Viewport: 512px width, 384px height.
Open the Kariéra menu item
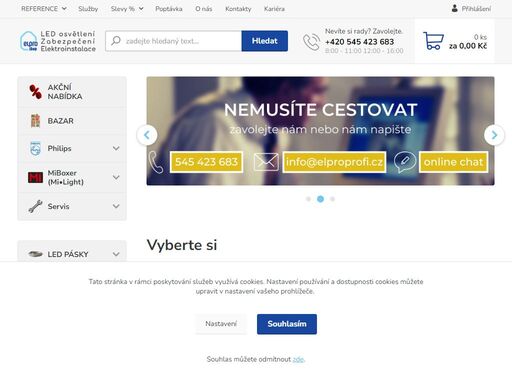pyautogui.click(x=274, y=9)
